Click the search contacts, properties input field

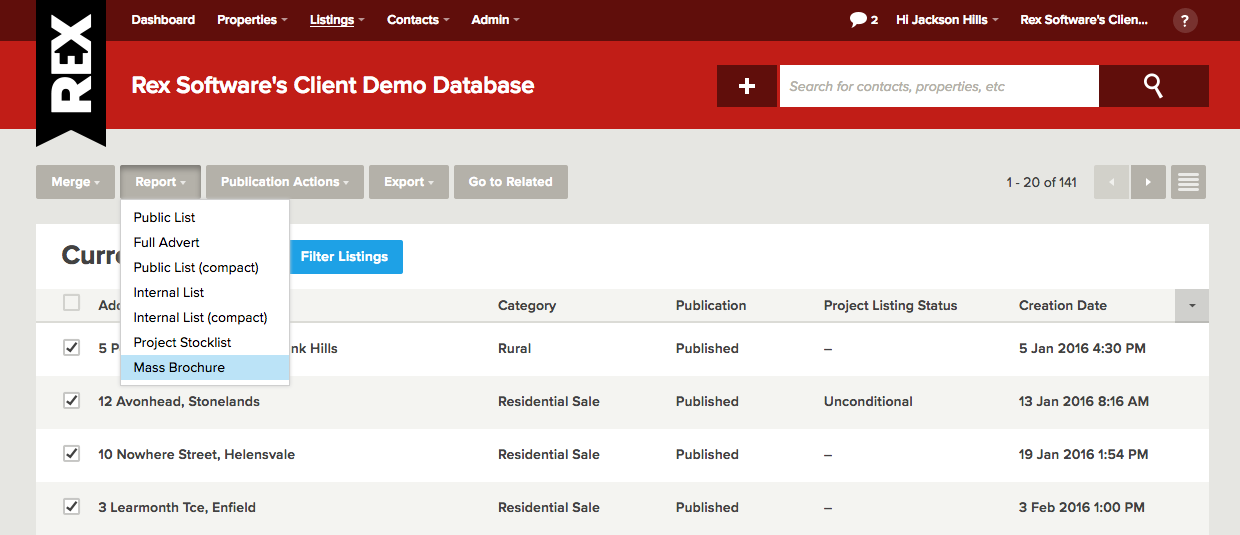click(939, 86)
